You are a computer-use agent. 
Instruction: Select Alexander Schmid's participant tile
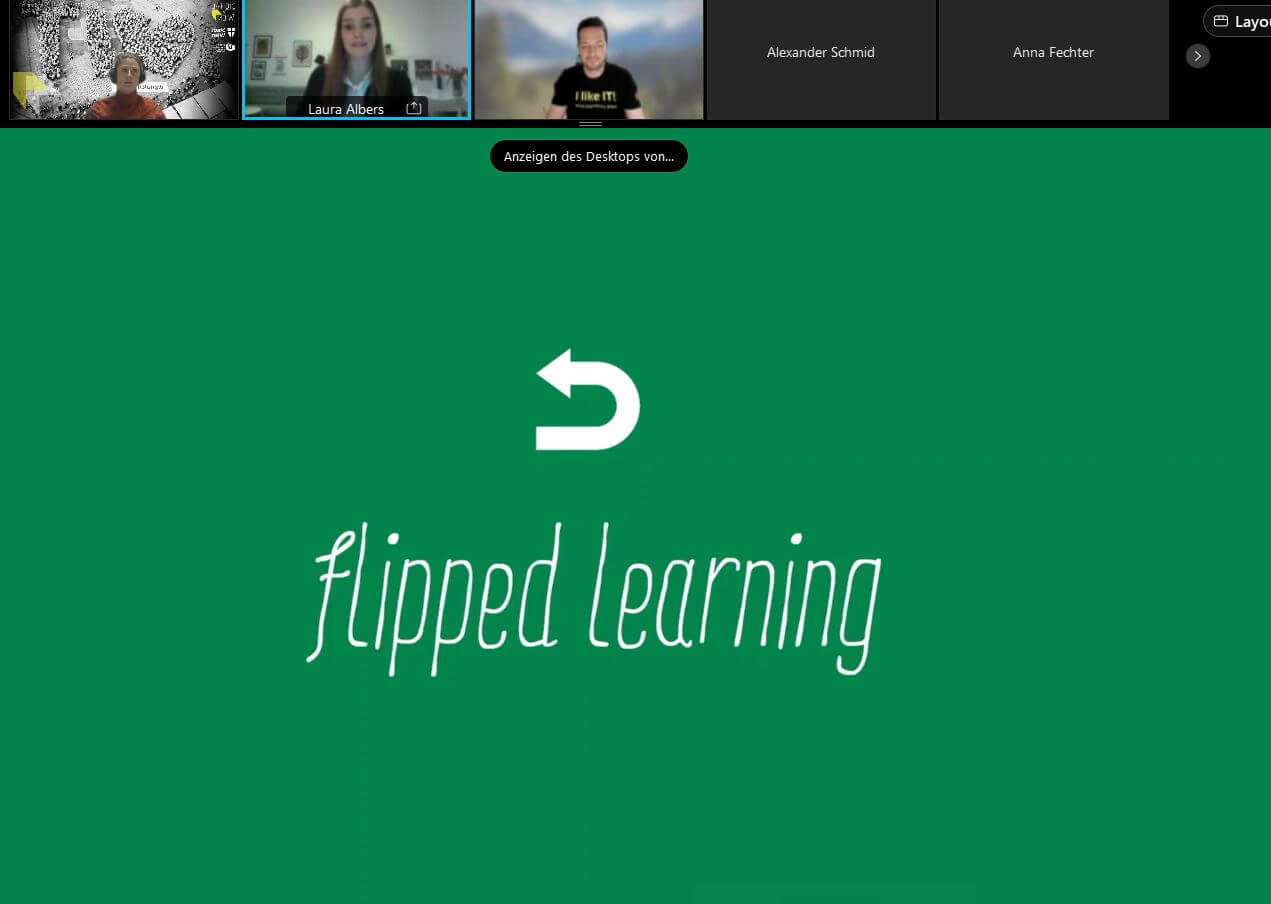tap(820, 60)
